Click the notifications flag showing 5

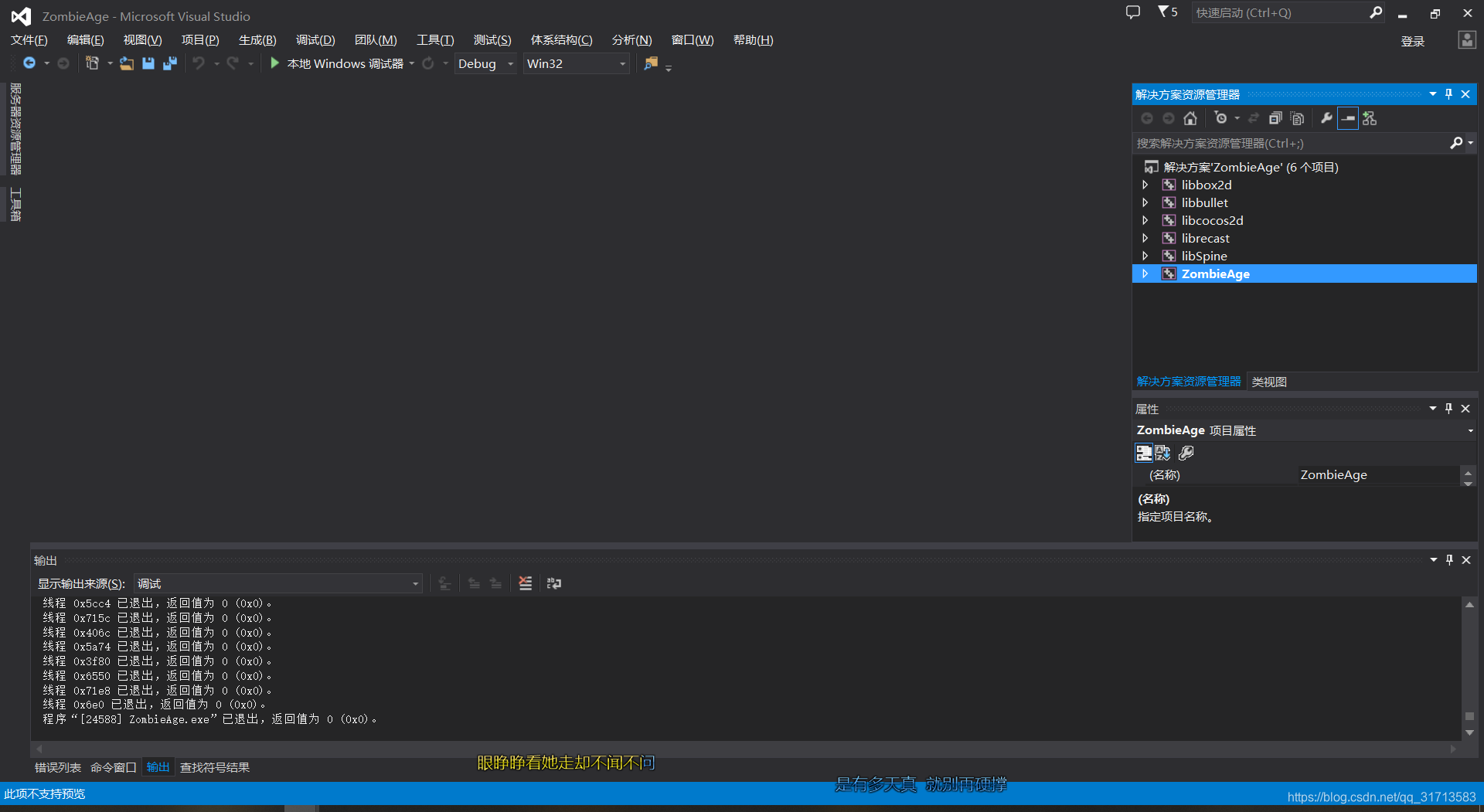pos(1167,12)
